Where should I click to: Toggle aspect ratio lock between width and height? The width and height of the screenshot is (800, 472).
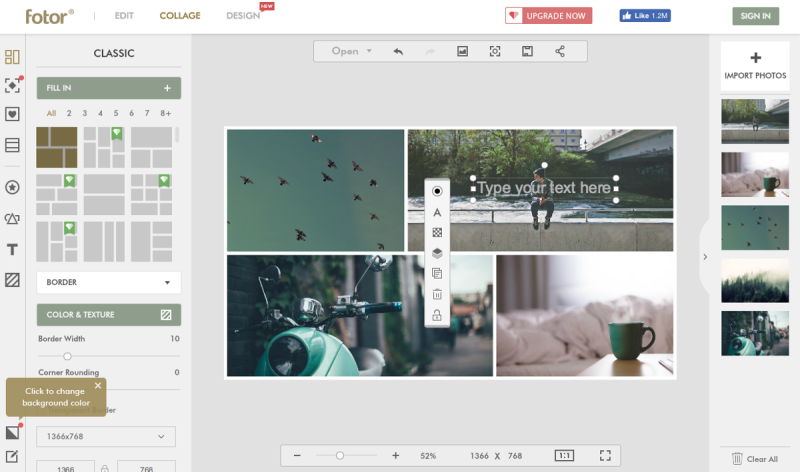pos(105,468)
